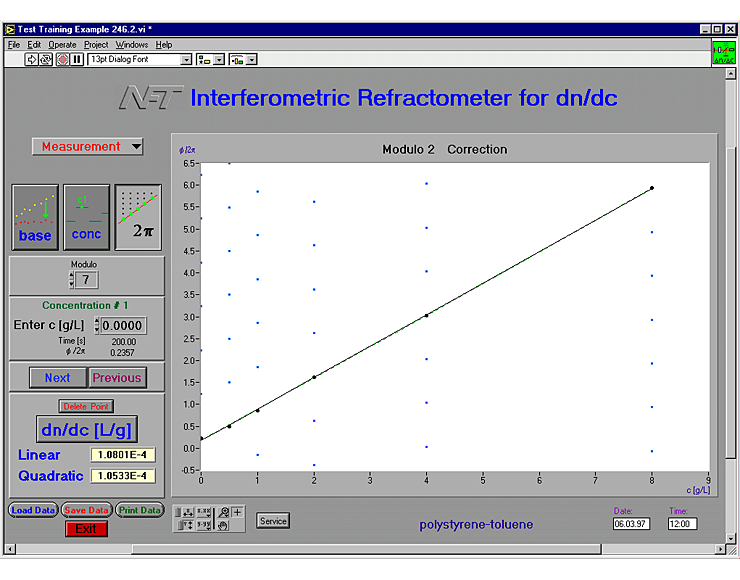Select the 2π correction mode icon
Viewport: 740px width, 580px height.
coord(138,217)
